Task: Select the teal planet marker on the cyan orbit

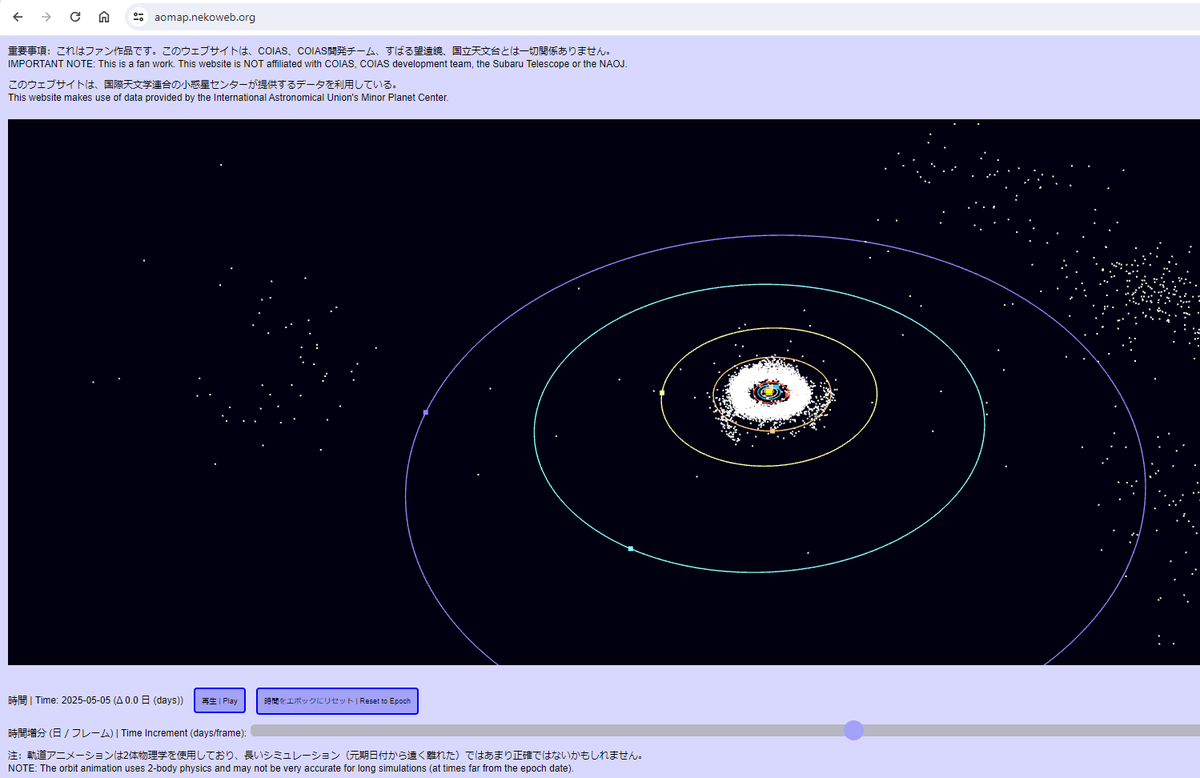Action: pyautogui.click(x=630, y=548)
